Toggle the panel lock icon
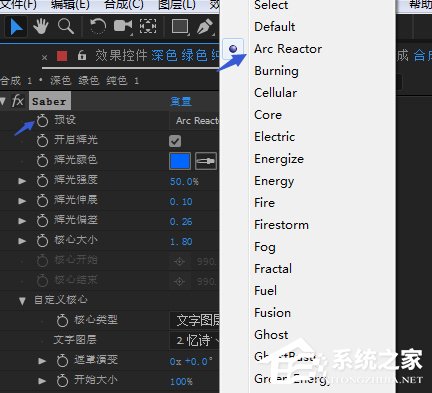This screenshot has height=393, width=432. [82, 55]
